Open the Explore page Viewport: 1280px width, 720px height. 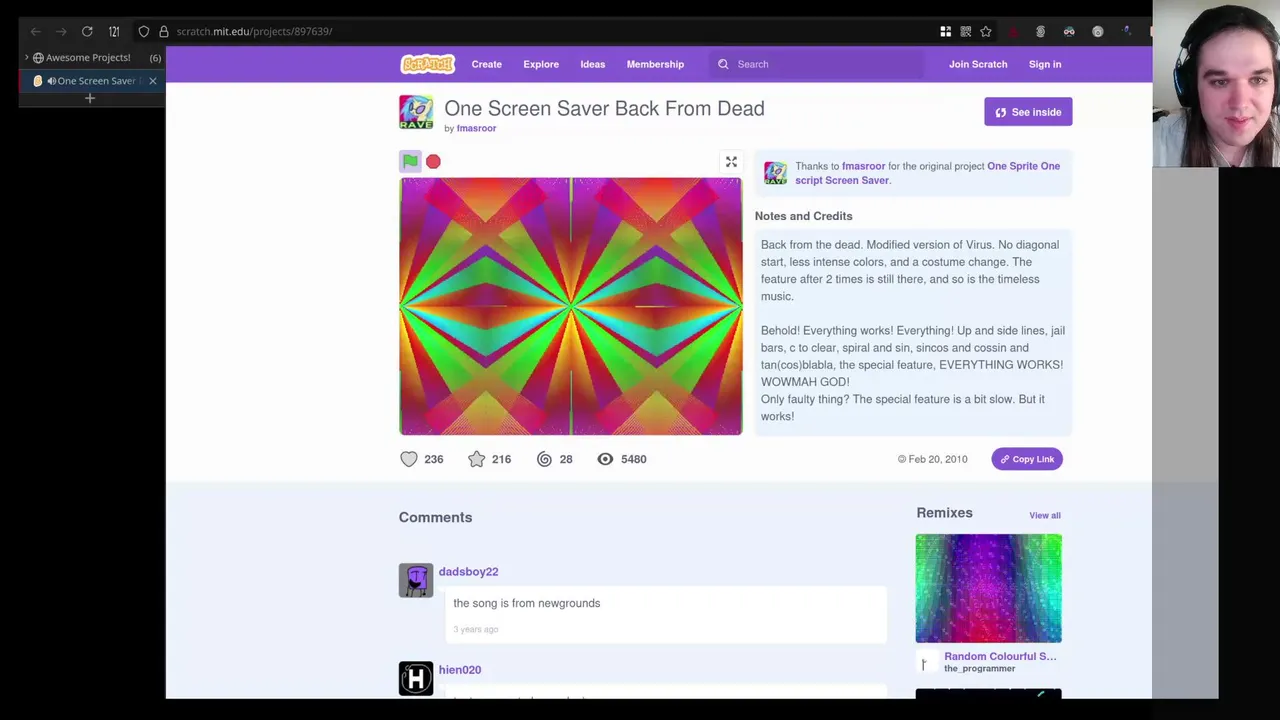(x=541, y=64)
